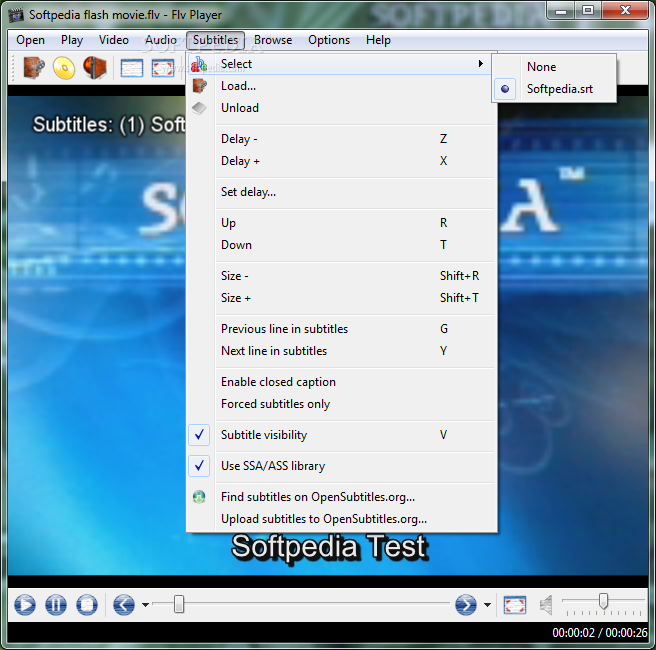The height and width of the screenshot is (650, 656).
Task: Go to Next line in subtitles
Action: tap(341, 351)
